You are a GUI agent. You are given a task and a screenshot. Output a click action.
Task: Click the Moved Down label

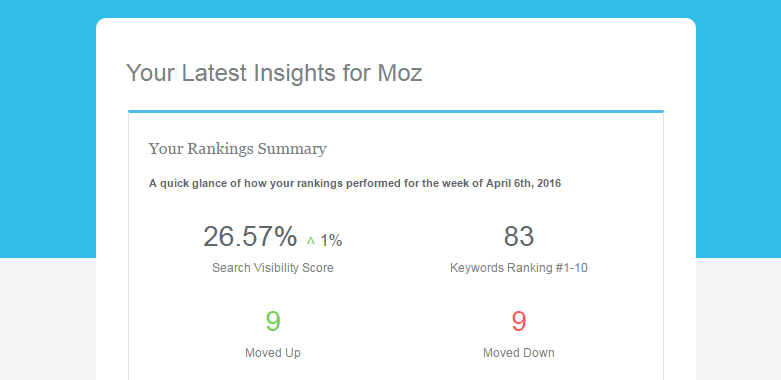click(x=519, y=353)
